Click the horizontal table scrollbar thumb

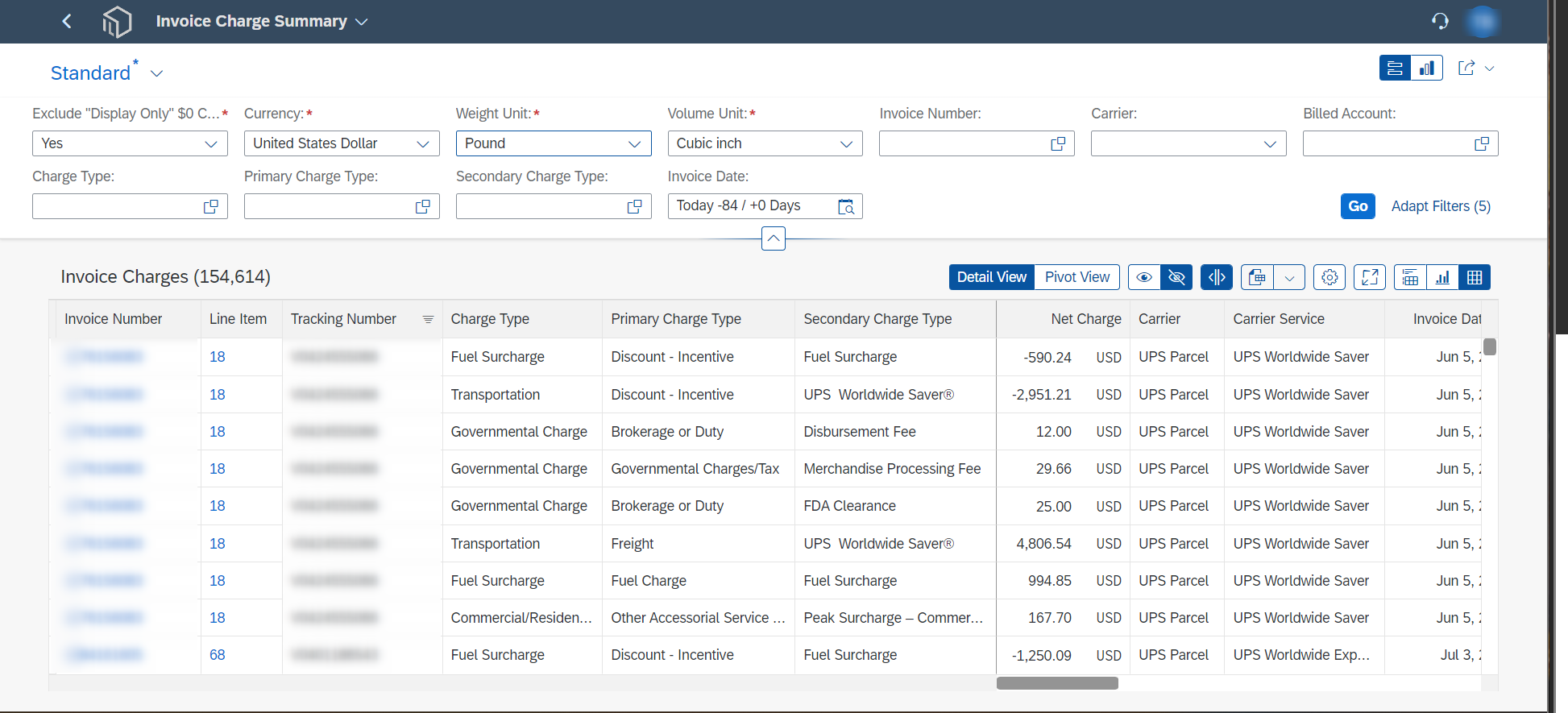point(1057,683)
